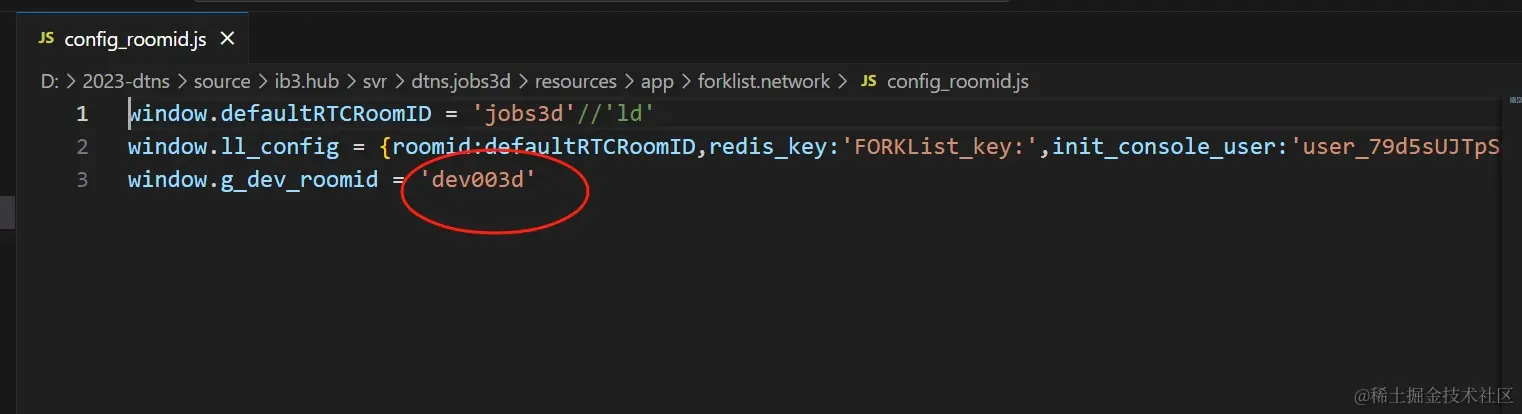The height and width of the screenshot is (414, 1522).
Task: Select the config_roomid.js tab
Action: pos(134,39)
